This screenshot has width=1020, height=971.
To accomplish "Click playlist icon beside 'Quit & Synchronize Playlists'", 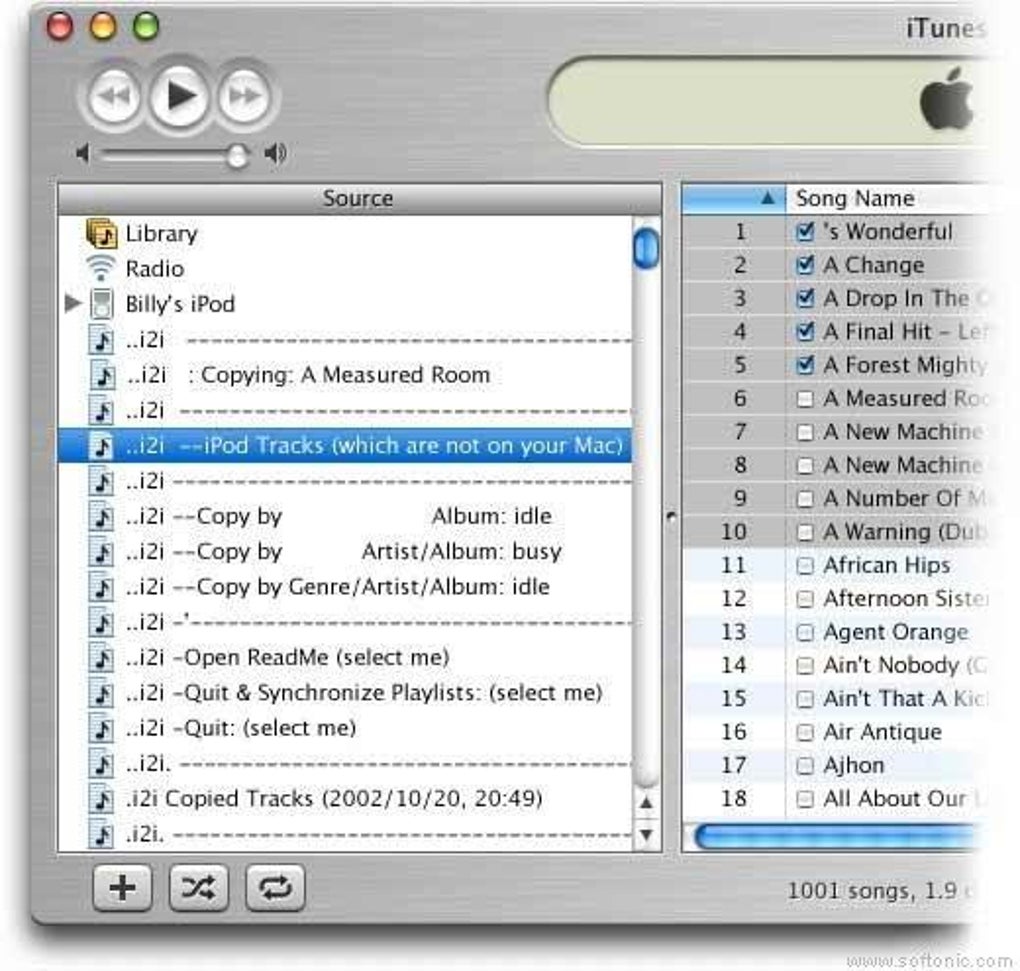I will click(x=101, y=693).
